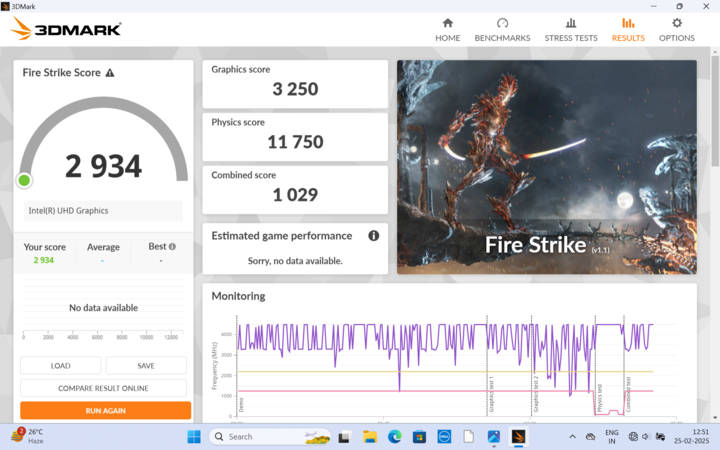Viewport: 720px width, 450px height.
Task: Click the ENG IN language indicator
Action: click(612, 437)
